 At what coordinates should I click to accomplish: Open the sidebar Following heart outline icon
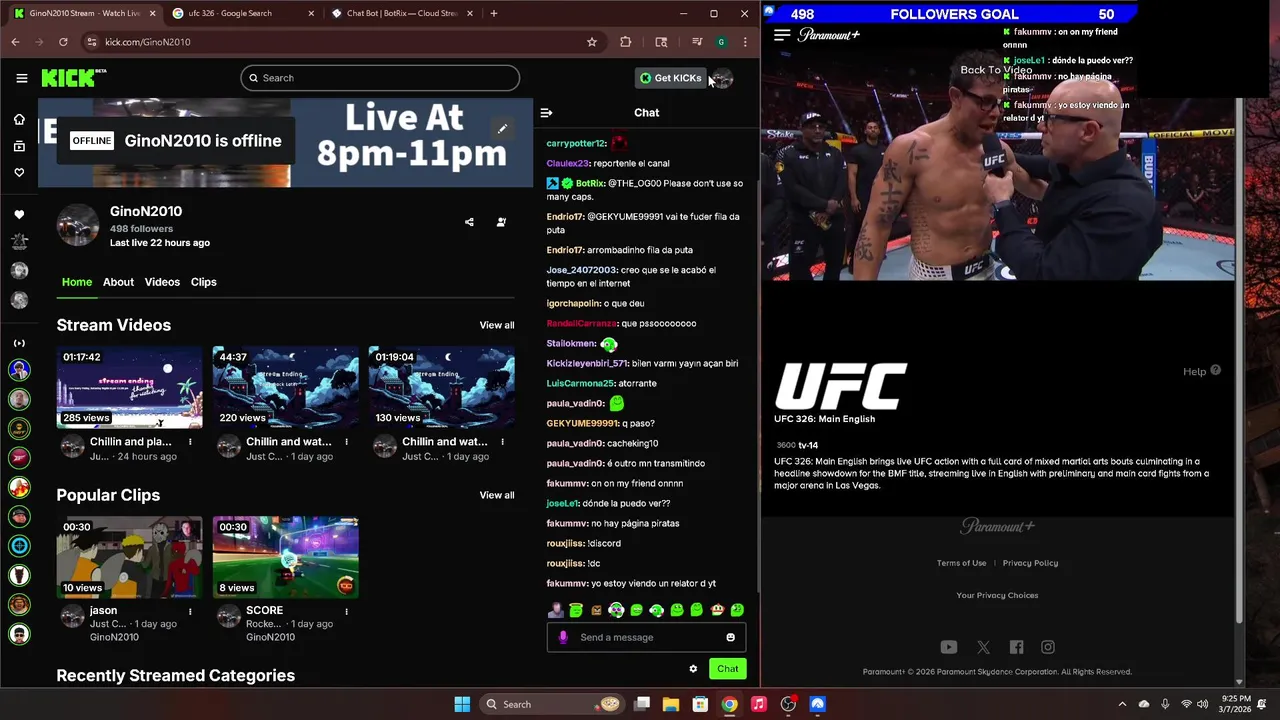[x=19, y=172]
